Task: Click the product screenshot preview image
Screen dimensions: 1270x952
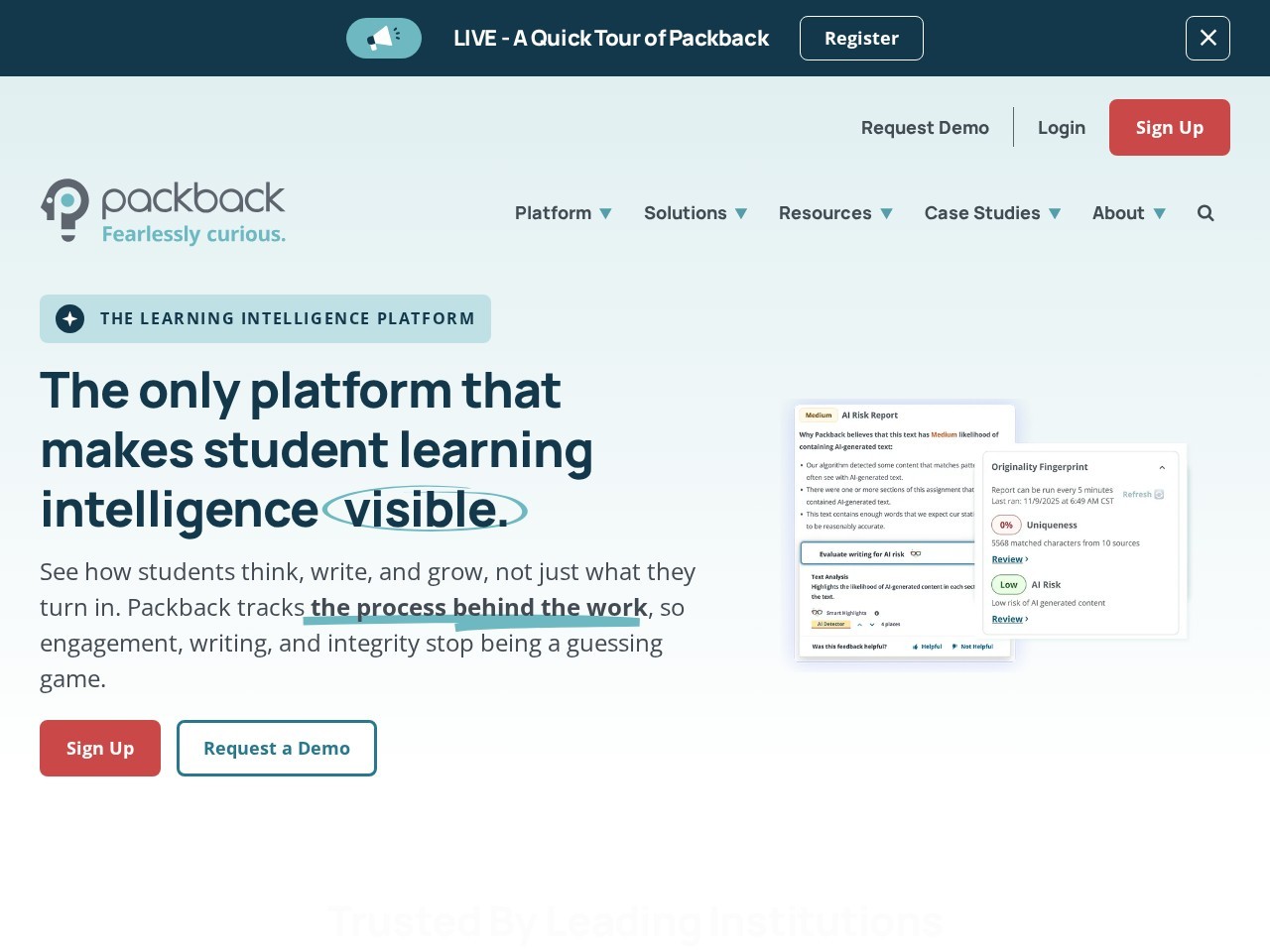Action: point(989,534)
